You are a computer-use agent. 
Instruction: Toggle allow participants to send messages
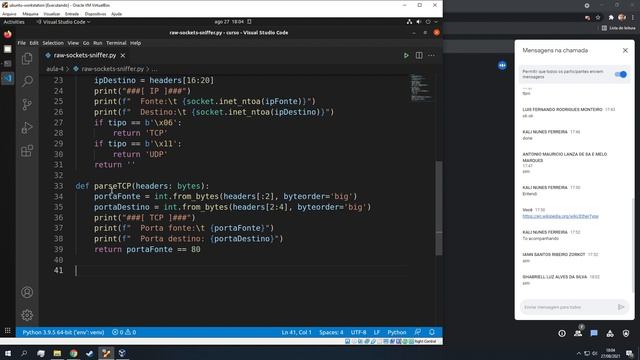click(x=620, y=74)
